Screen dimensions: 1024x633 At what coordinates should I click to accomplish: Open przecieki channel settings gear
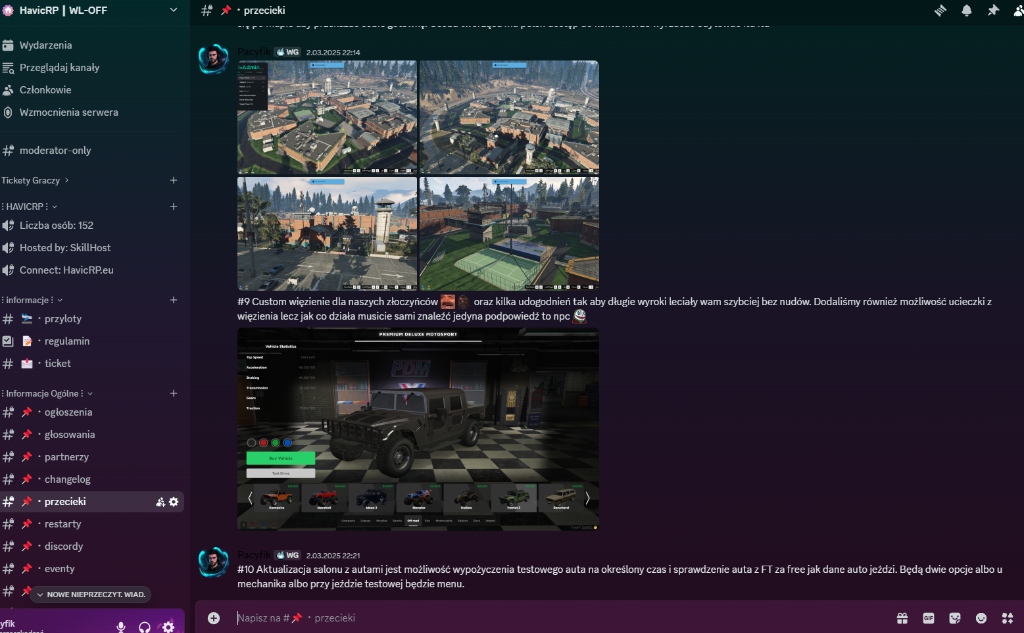(x=174, y=502)
